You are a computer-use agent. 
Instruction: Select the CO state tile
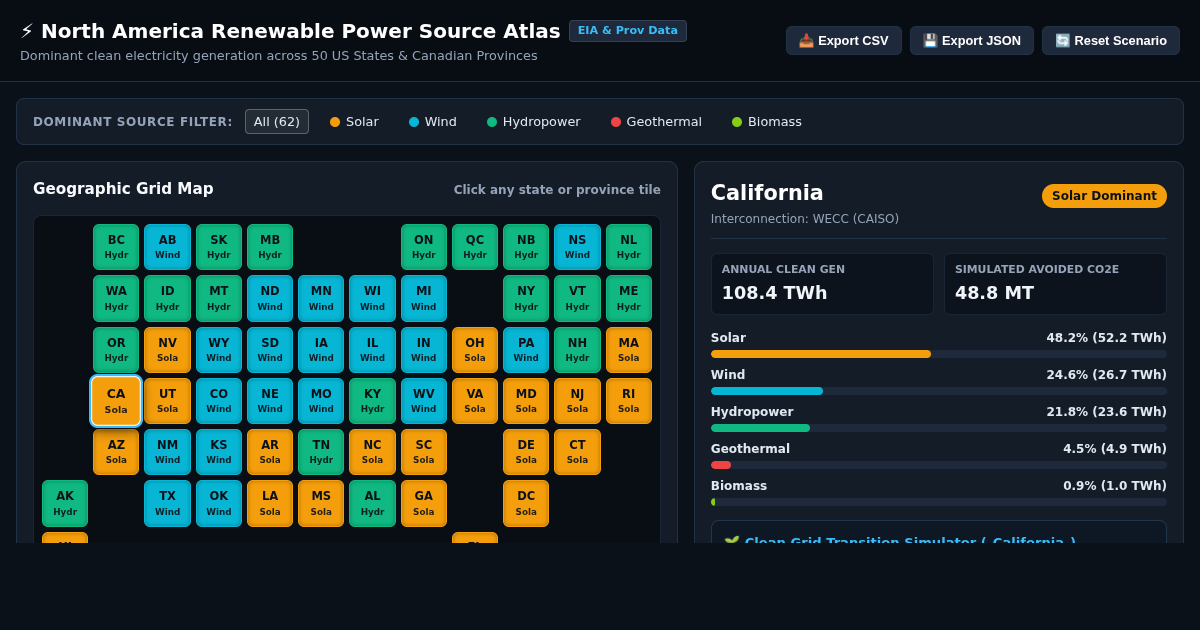tap(219, 401)
